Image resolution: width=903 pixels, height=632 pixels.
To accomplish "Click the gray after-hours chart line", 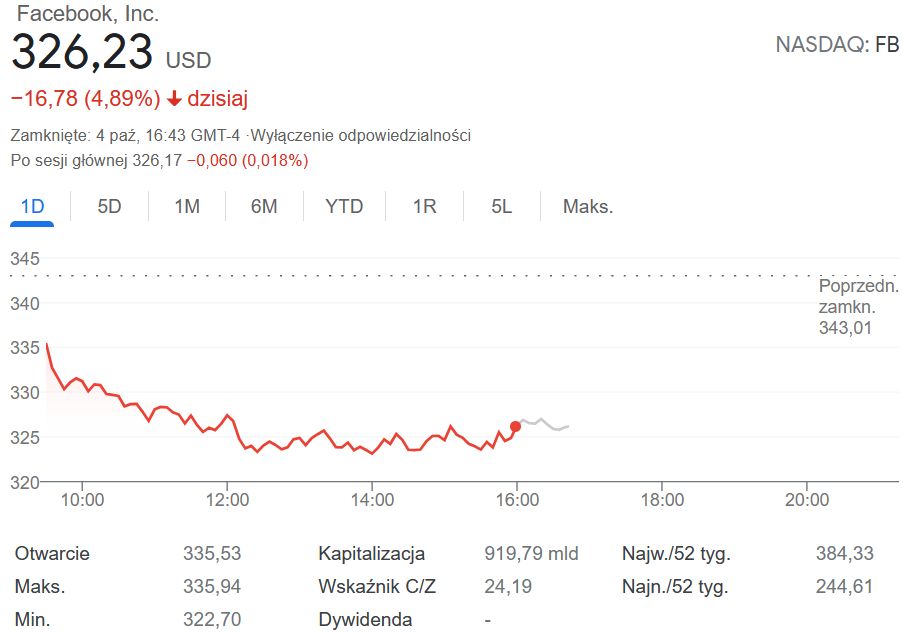I will [x=545, y=424].
